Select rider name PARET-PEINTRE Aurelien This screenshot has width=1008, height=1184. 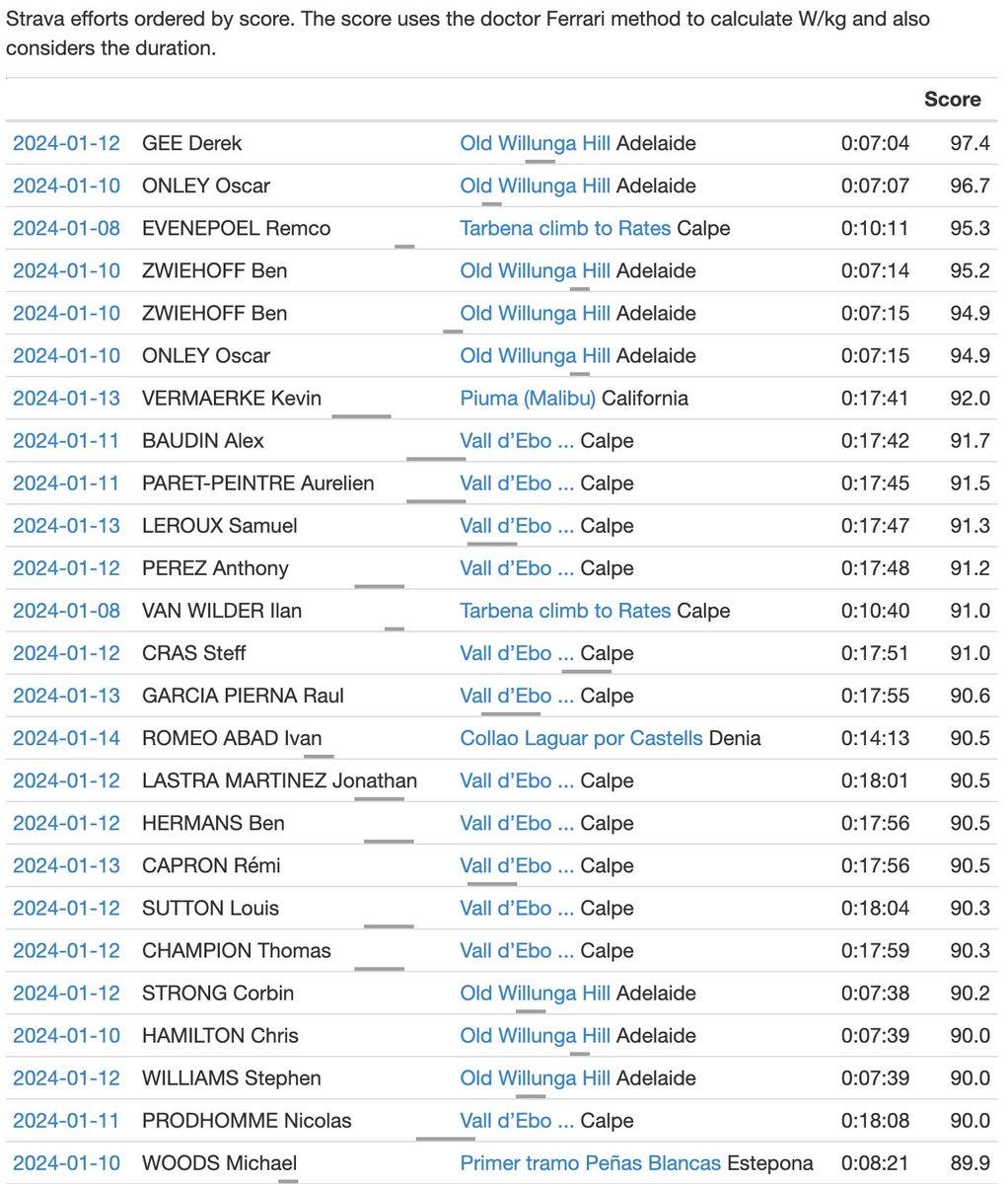click(x=258, y=482)
